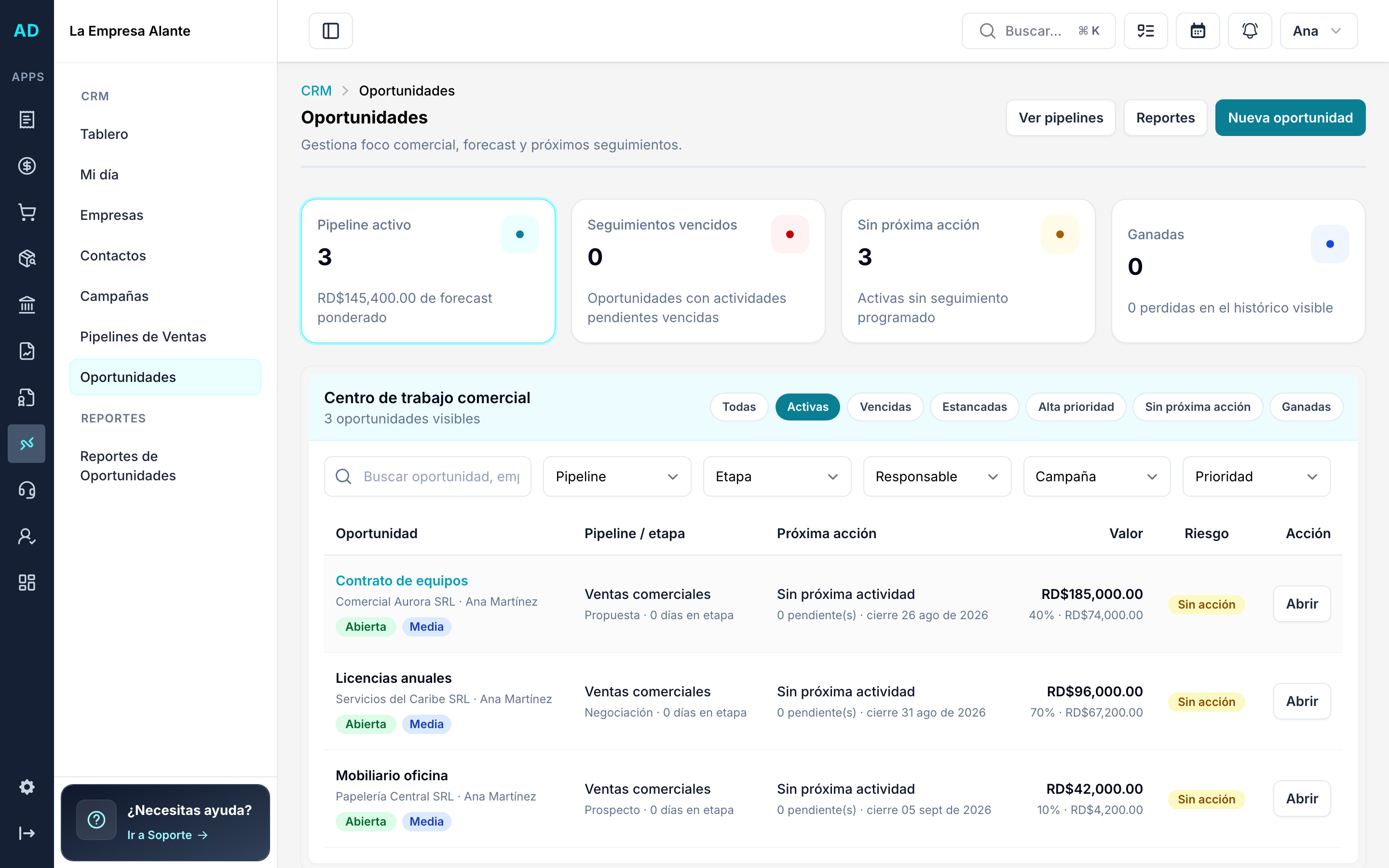Image resolution: width=1389 pixels, height=868 pixels.
Task: Toggle the sidebar panel icon
Action: coord(330,31)
